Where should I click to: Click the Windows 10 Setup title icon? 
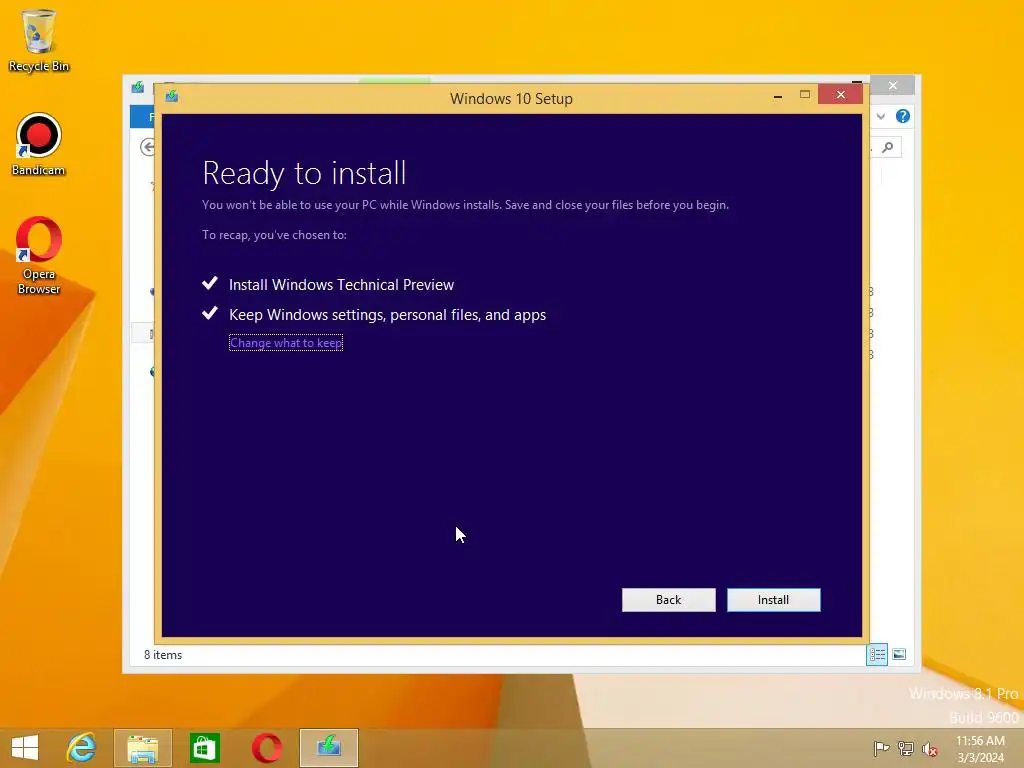pos(172,96)
